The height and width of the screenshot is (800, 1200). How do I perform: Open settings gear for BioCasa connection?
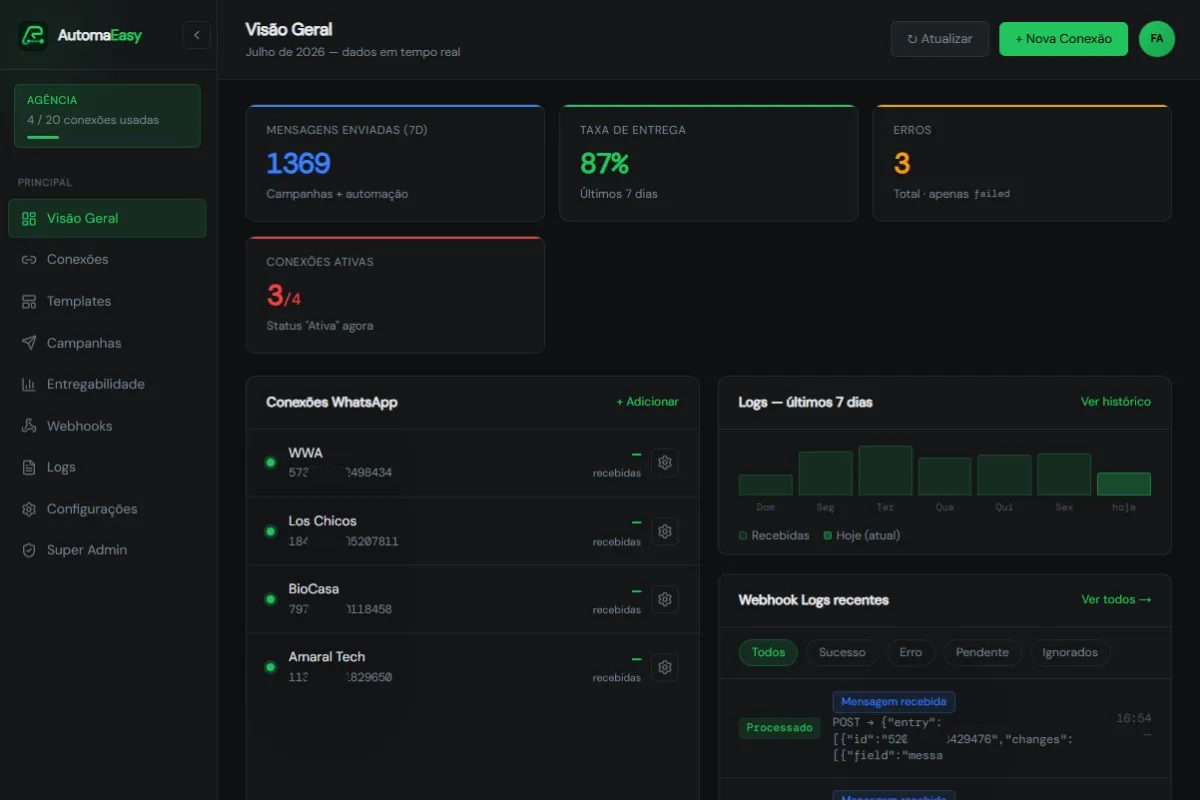[665, 599]
